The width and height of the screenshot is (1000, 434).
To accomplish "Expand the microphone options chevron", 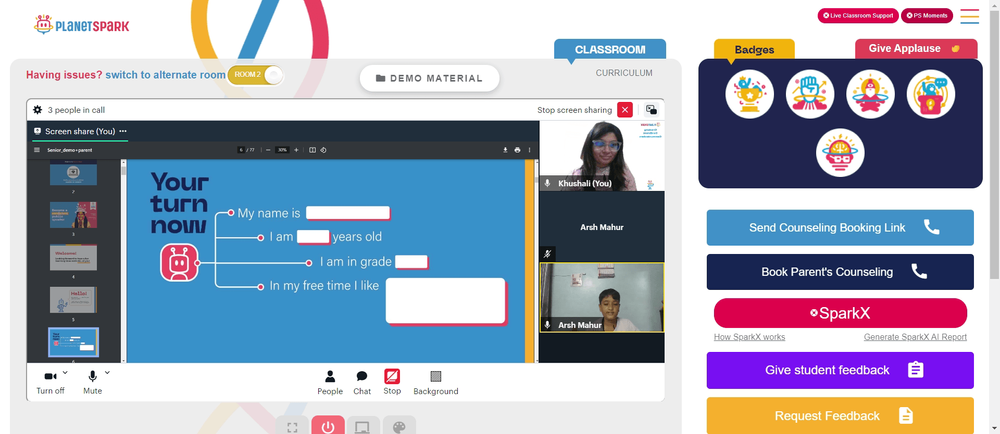I will click(x=107, y=372).
